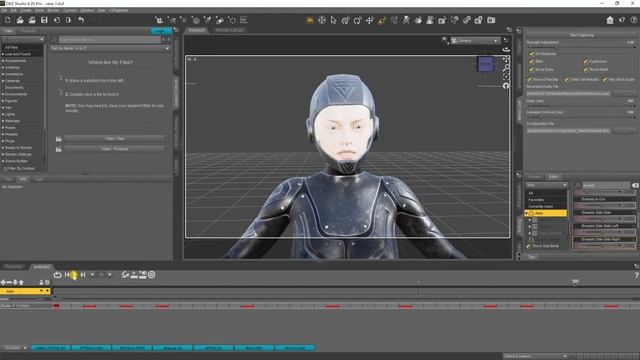Select the All Files category
Screen dimensions: 640x360
click(11, 47)
